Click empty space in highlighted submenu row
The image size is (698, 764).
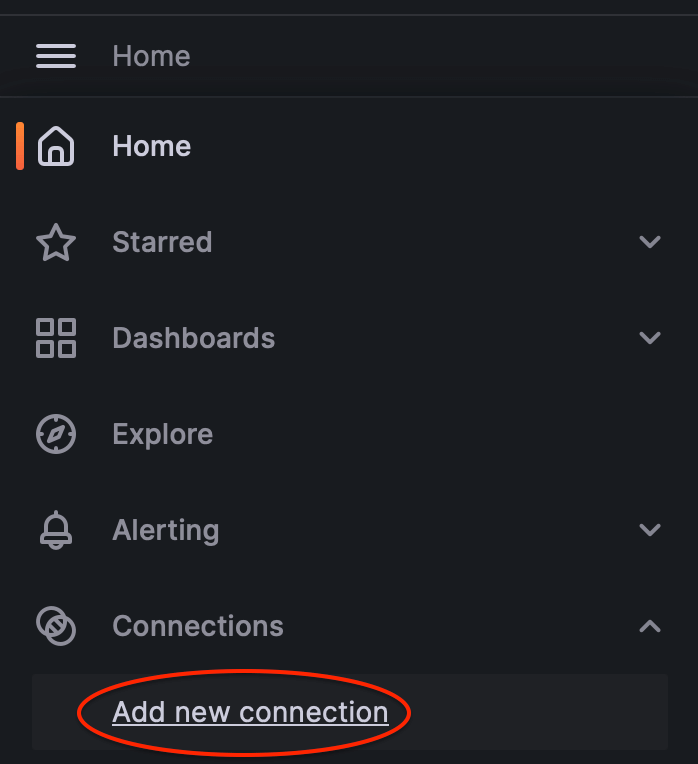pyautogui.click(x=540, y=712)
